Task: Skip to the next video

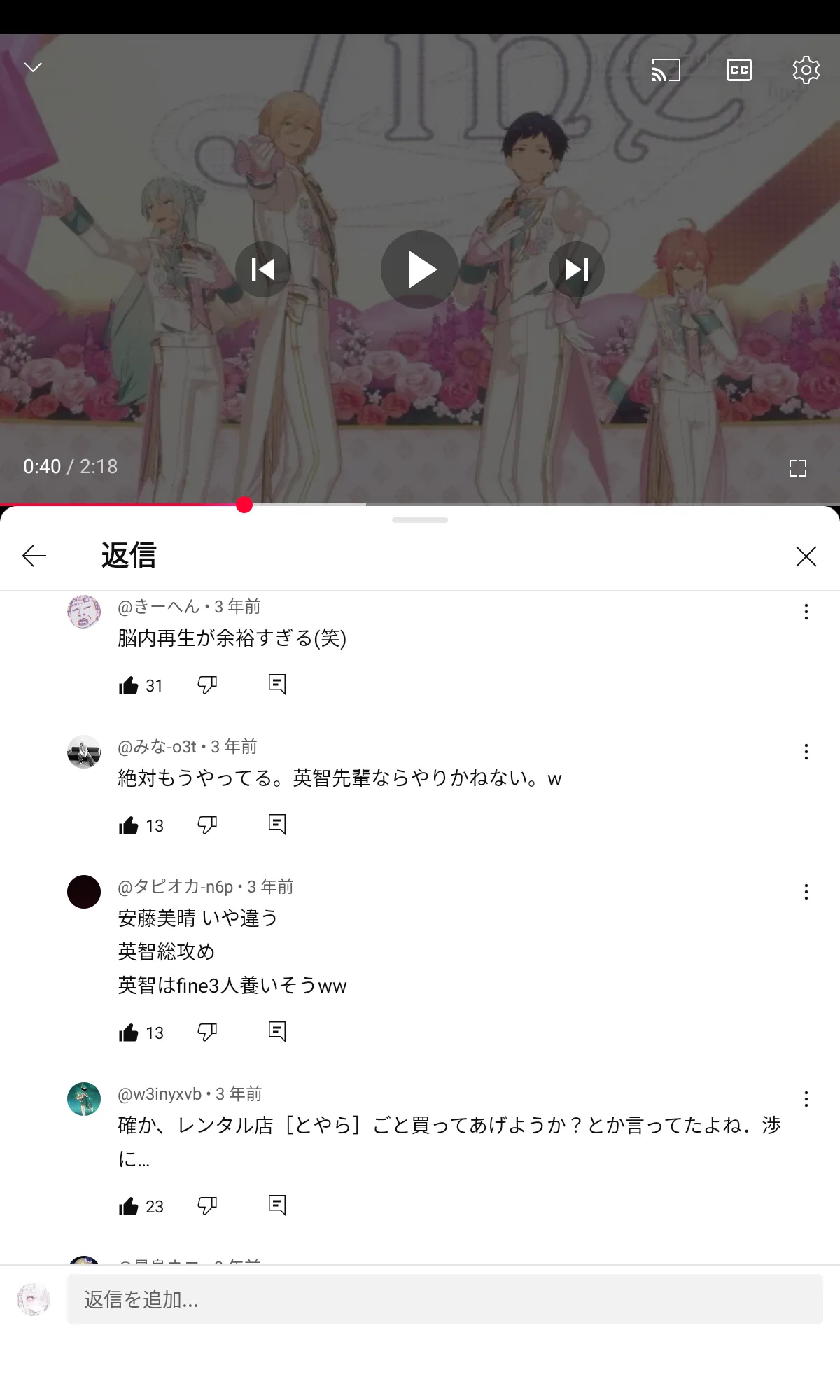Action: [577, 269]
